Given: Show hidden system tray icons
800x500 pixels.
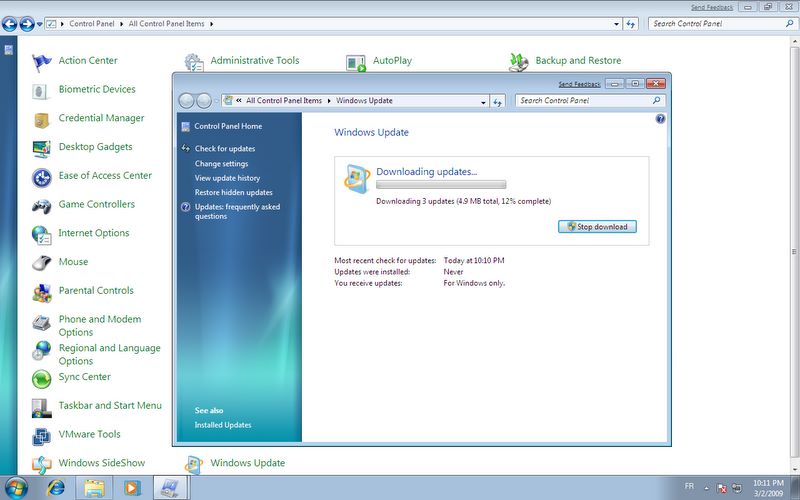Looking at the screenshot, I should pos(707,488).
